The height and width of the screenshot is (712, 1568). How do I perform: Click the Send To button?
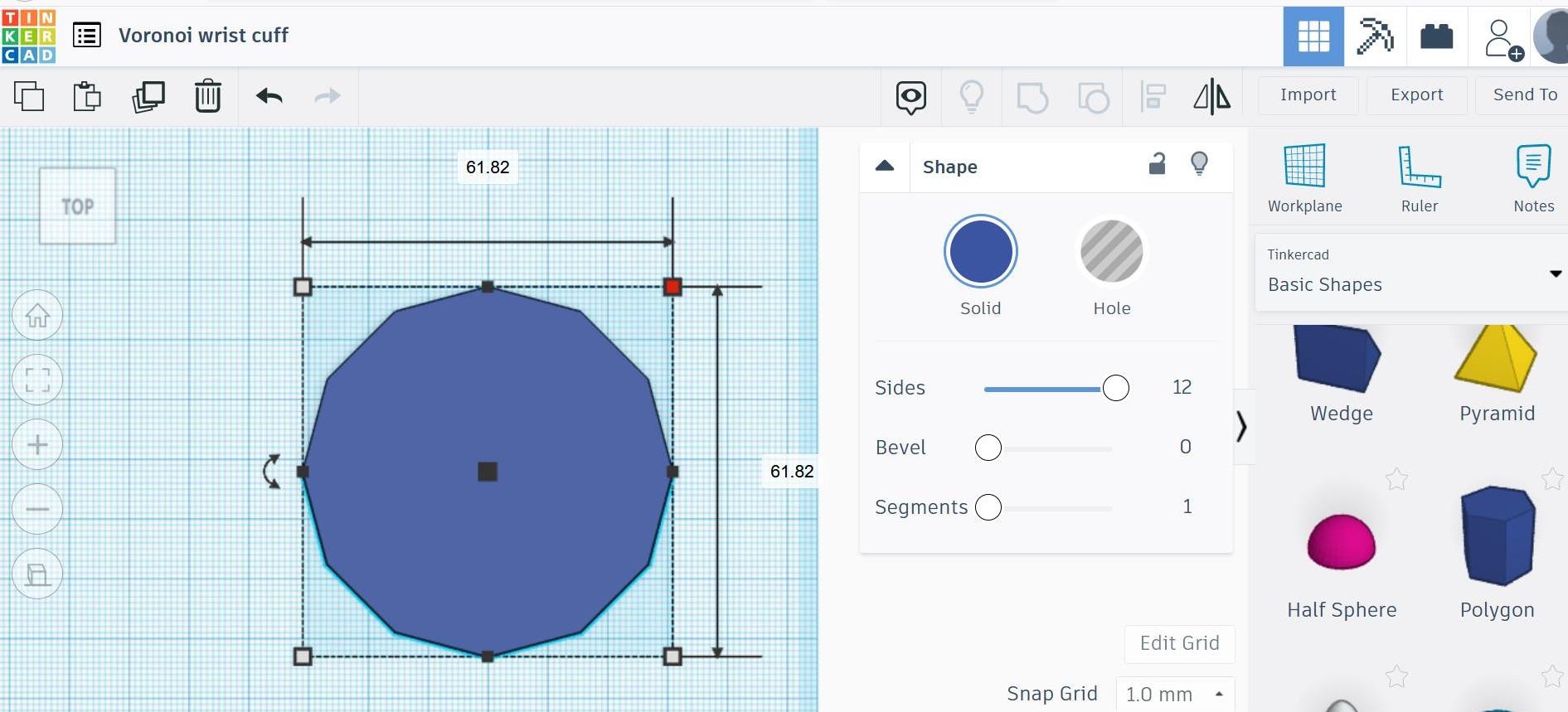pyautogui.click(x=1524, y=95)
